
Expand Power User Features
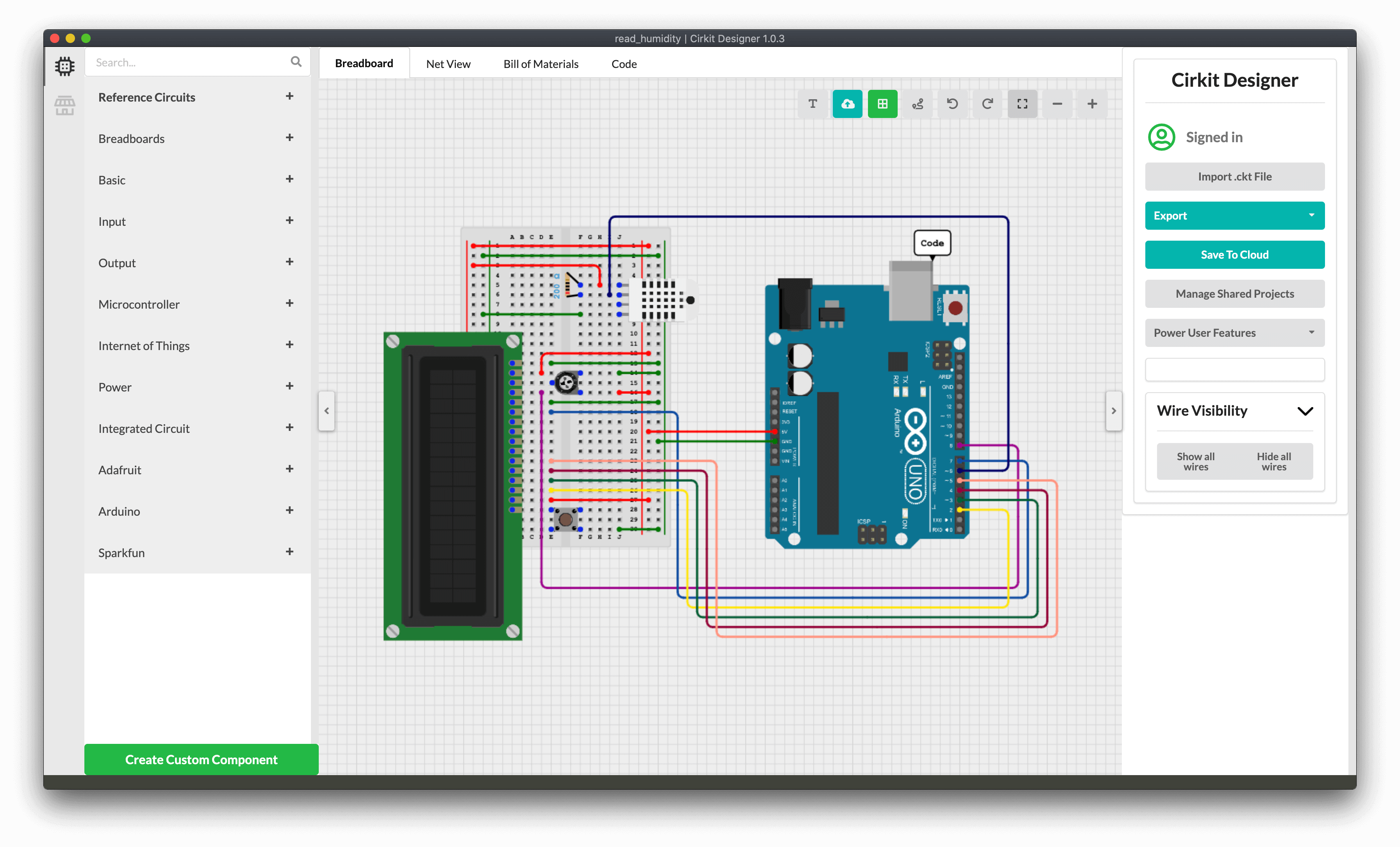1311,332
